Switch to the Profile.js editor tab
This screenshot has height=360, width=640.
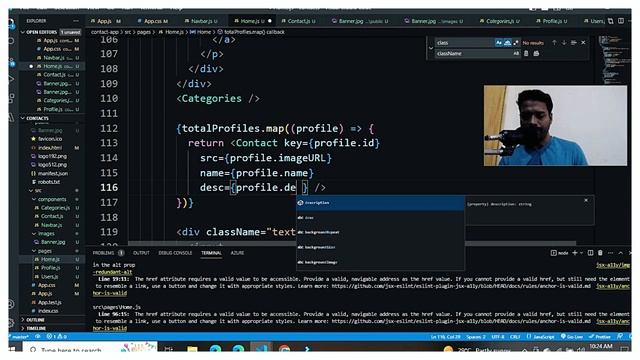tap(551, 21)
